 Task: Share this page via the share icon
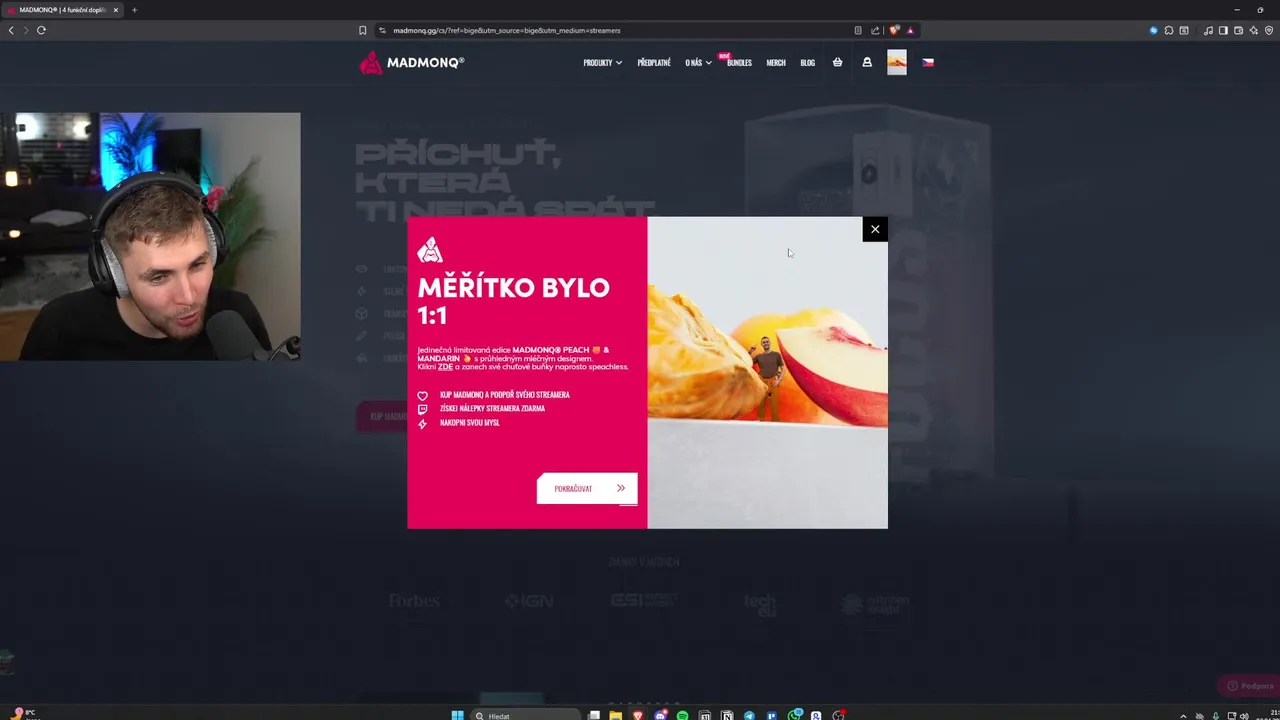point(876,30)
